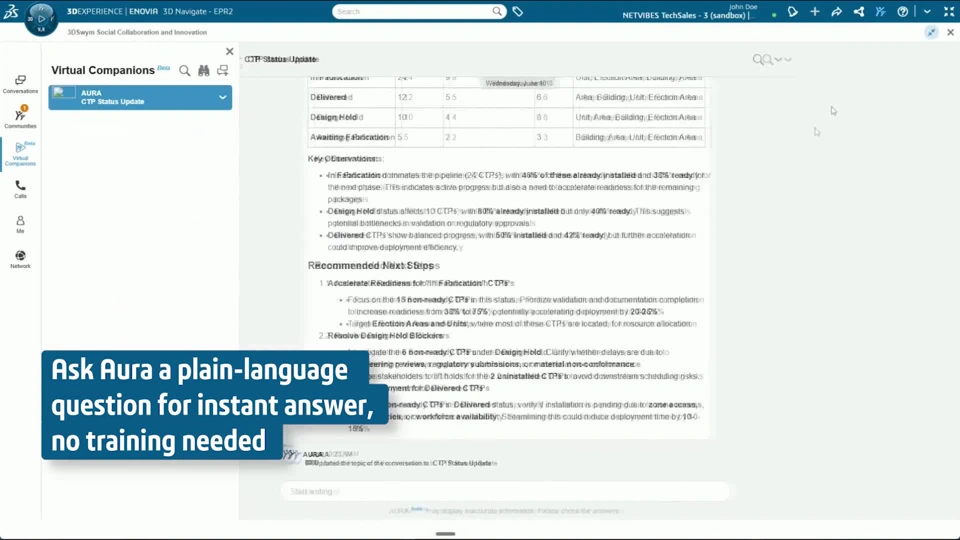
Task: Open the tag icon beside search
Action: point(517,11)
